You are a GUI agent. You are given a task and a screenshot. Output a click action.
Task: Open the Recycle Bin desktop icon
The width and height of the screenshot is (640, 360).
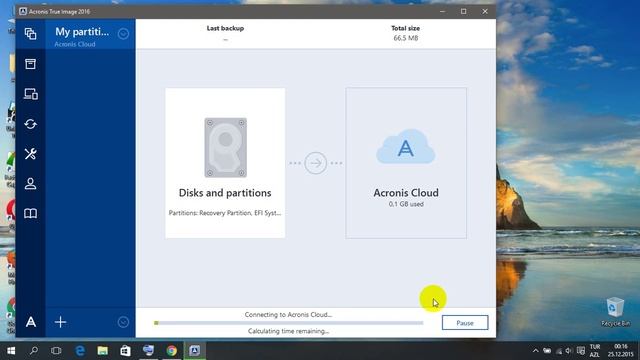pyautogui.click(x=615, y=312)
